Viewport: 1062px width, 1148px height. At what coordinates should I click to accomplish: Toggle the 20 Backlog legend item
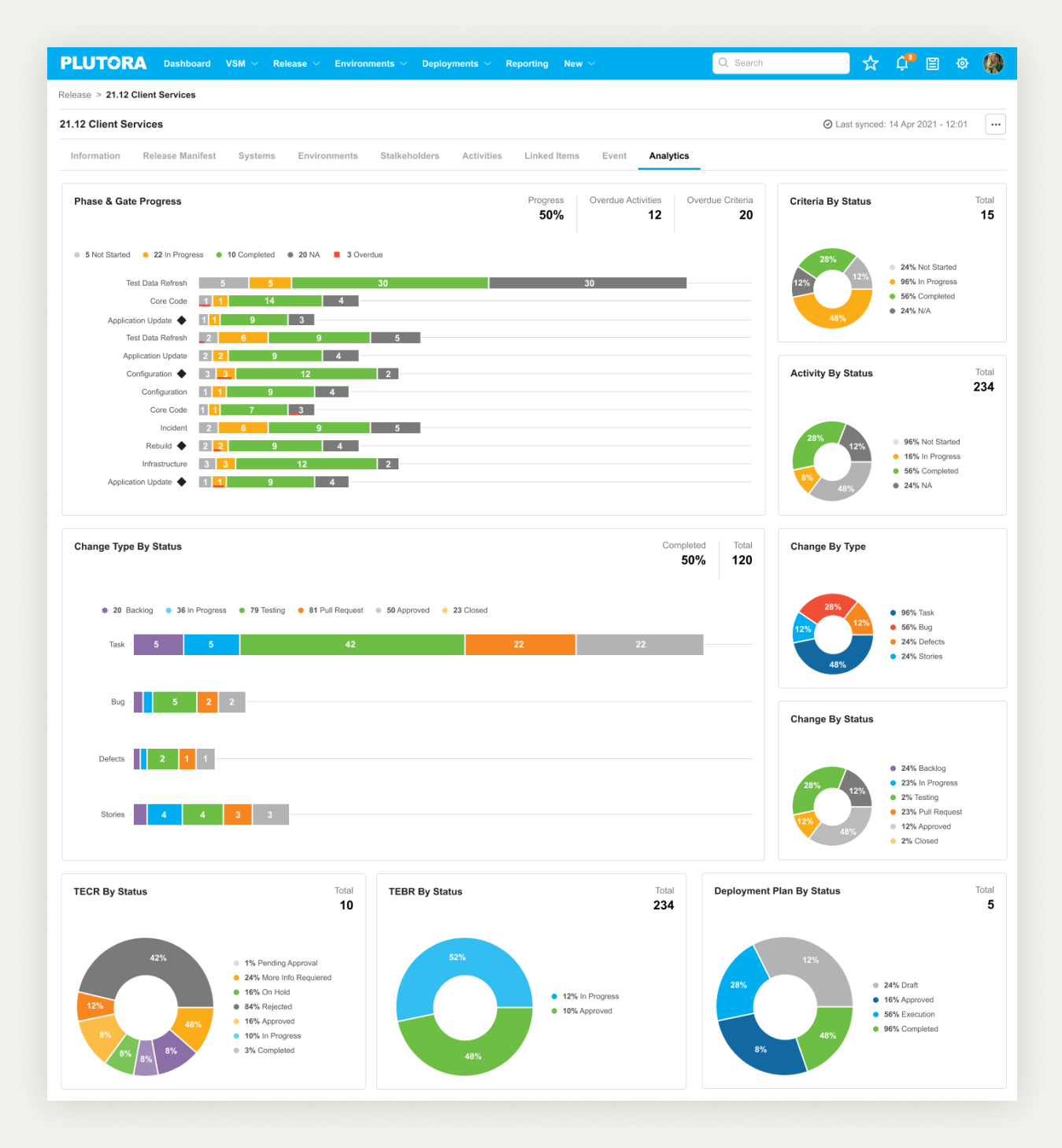[x=128, y=610]
